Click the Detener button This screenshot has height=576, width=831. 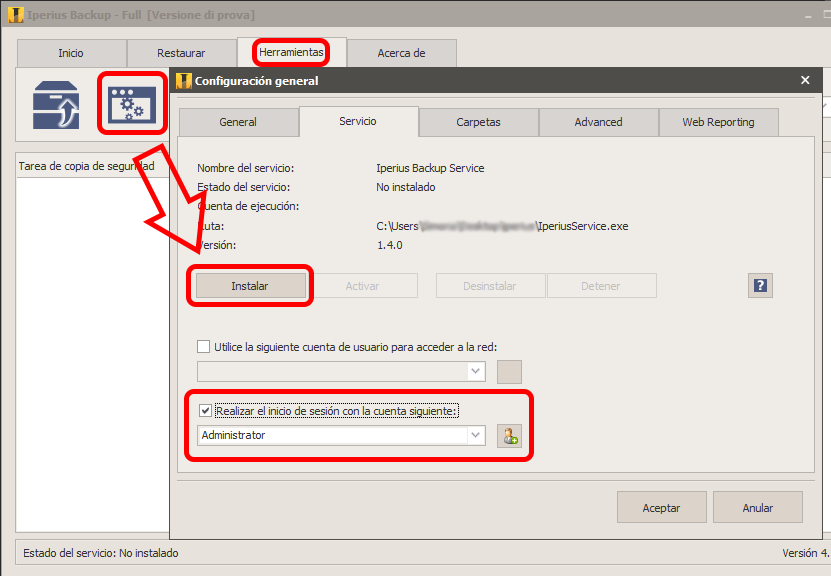(601, 286)
